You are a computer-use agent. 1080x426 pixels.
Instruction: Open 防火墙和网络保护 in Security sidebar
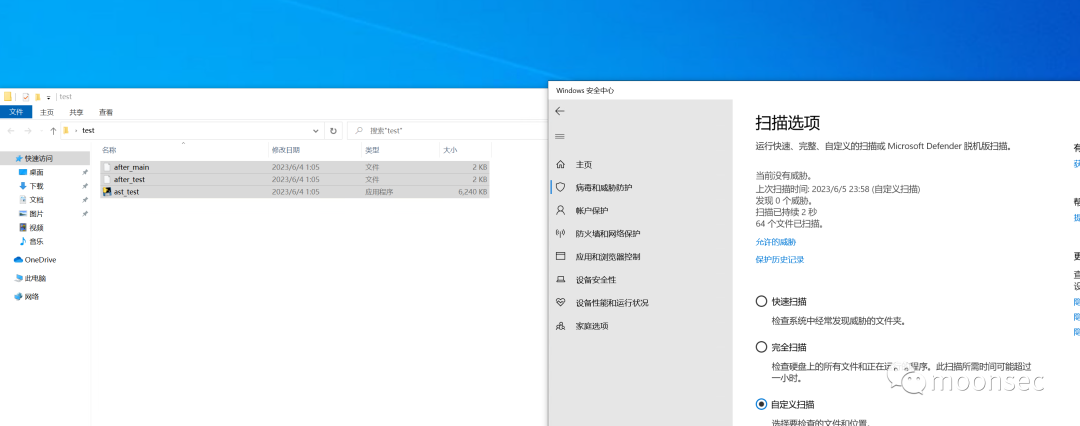coord(608,234)
